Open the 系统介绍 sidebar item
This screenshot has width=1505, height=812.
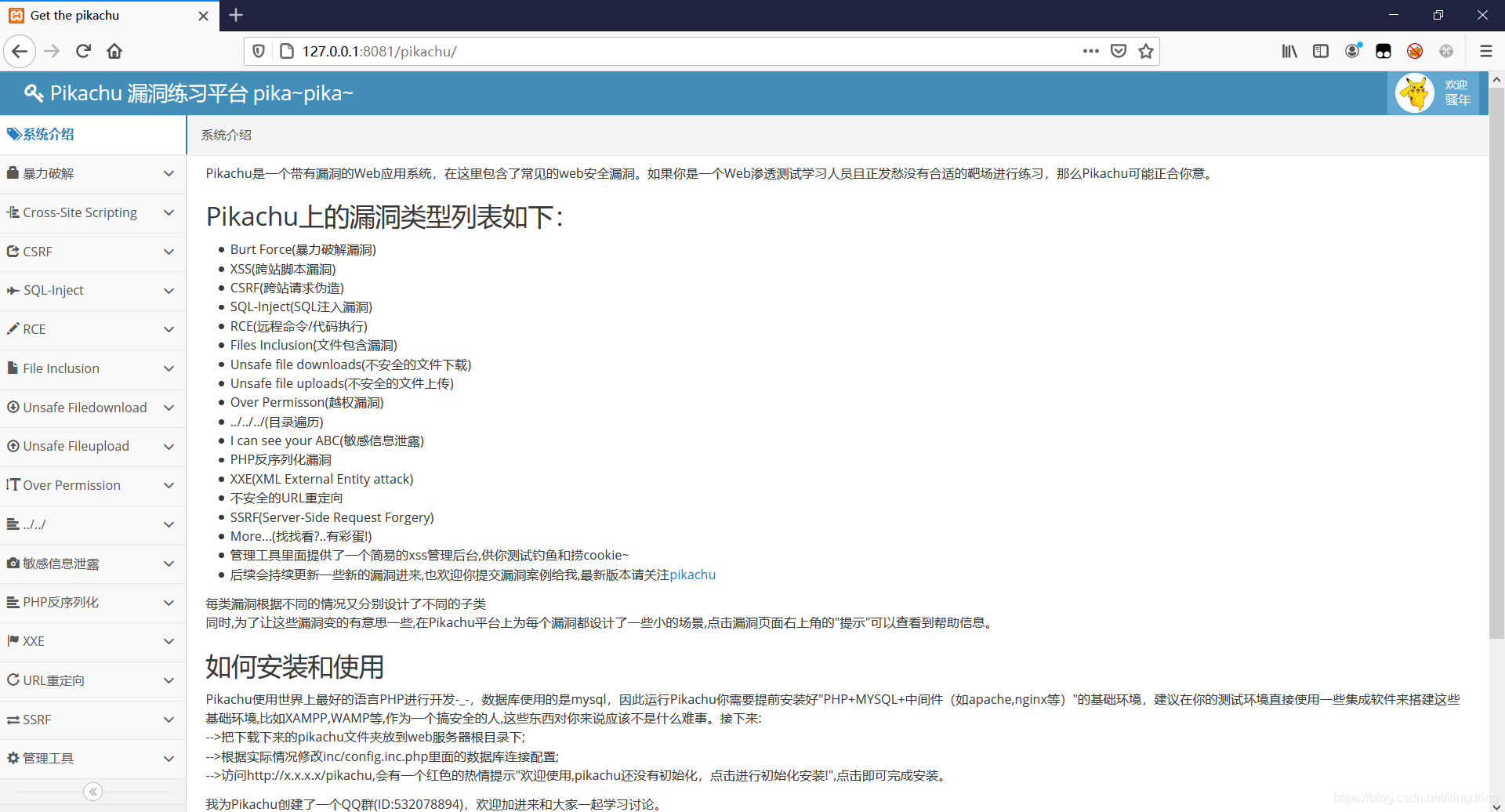pyautogui.click(x=92, y=135)
